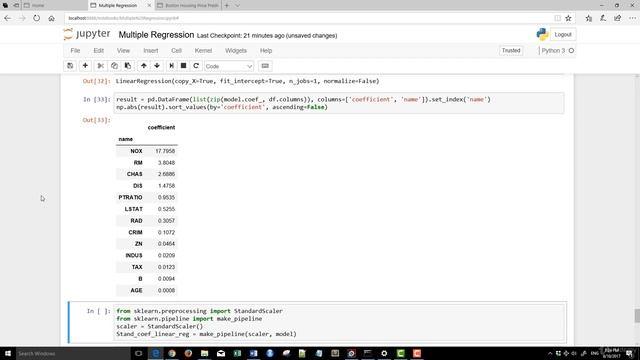Open Windows Start menu
640x360 pixels.
(x=8, y=353)
